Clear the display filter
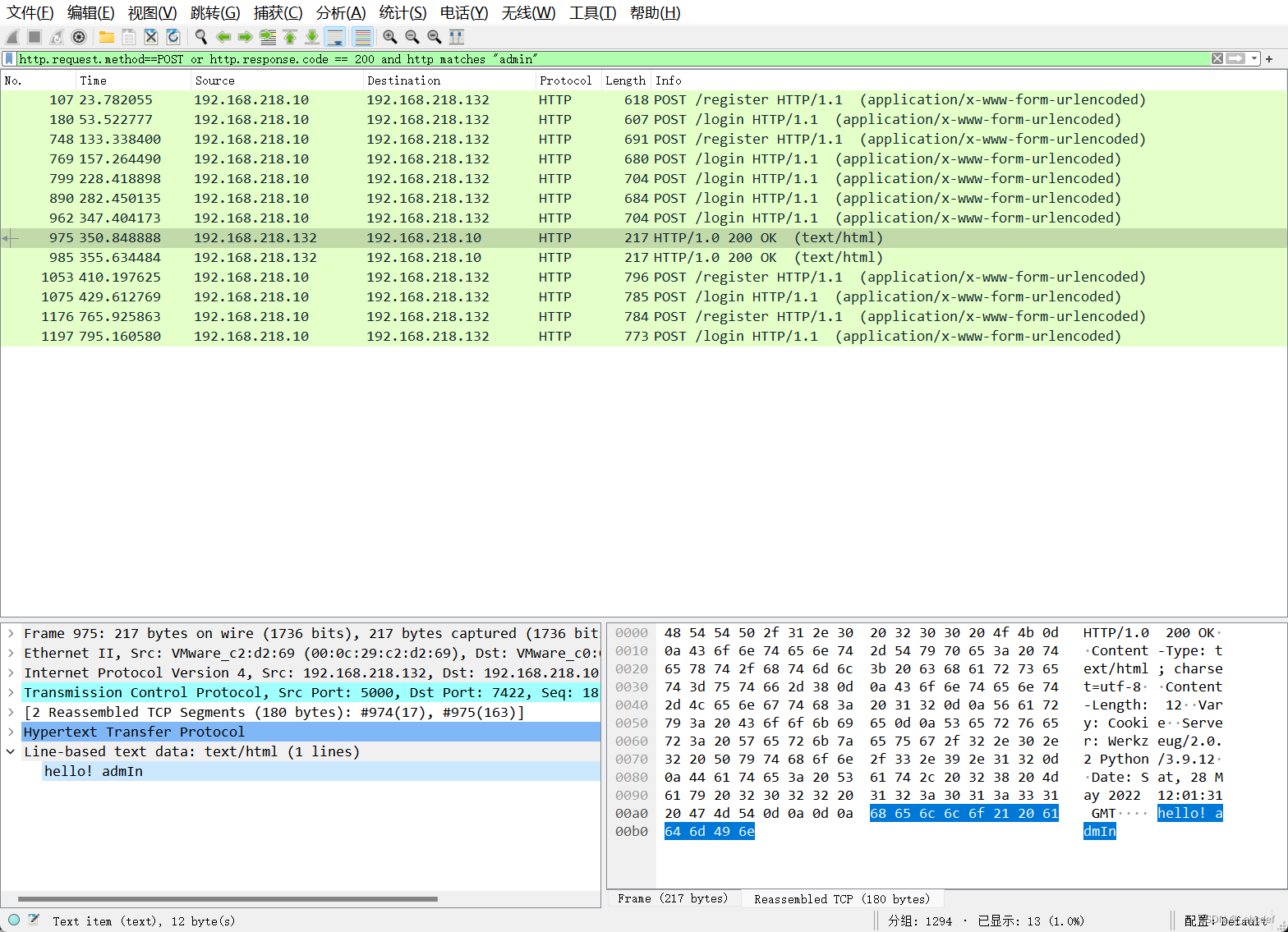Viewport: 1288px width, 932px height. [x=1217, y=59]
